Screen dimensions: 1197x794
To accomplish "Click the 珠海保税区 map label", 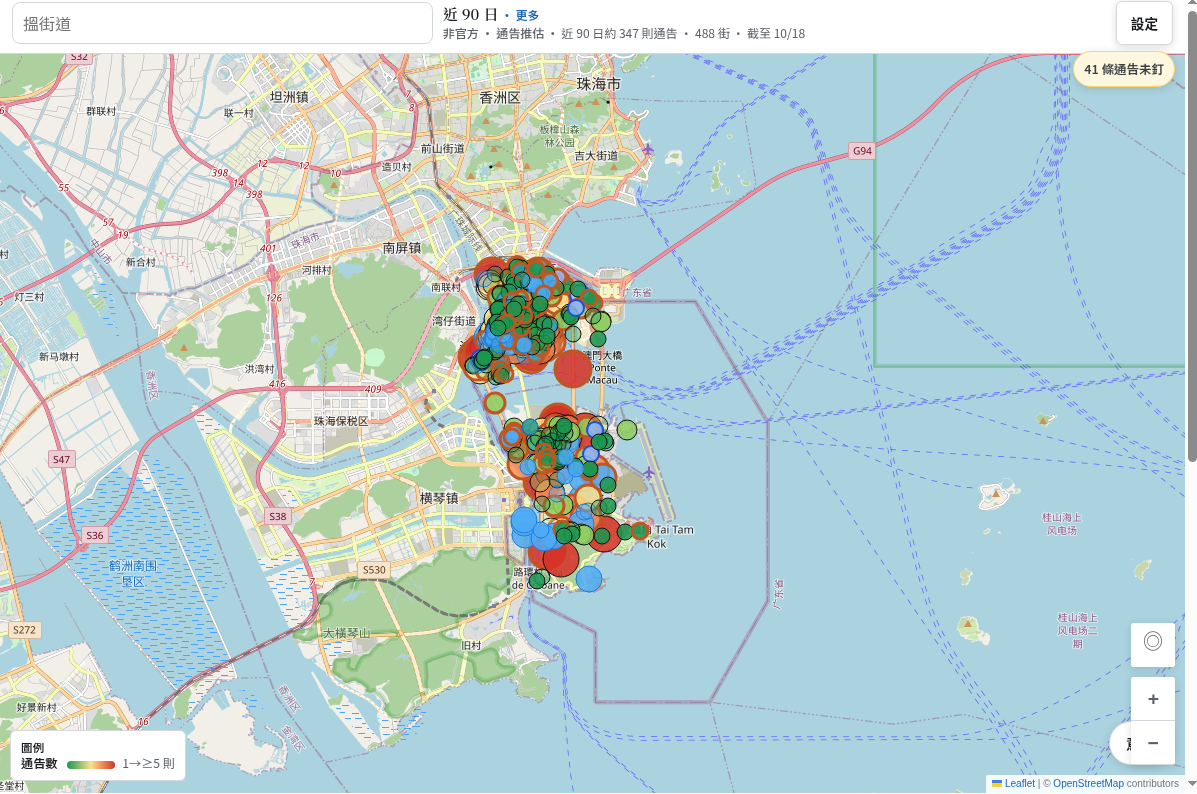I will [341, 421].
